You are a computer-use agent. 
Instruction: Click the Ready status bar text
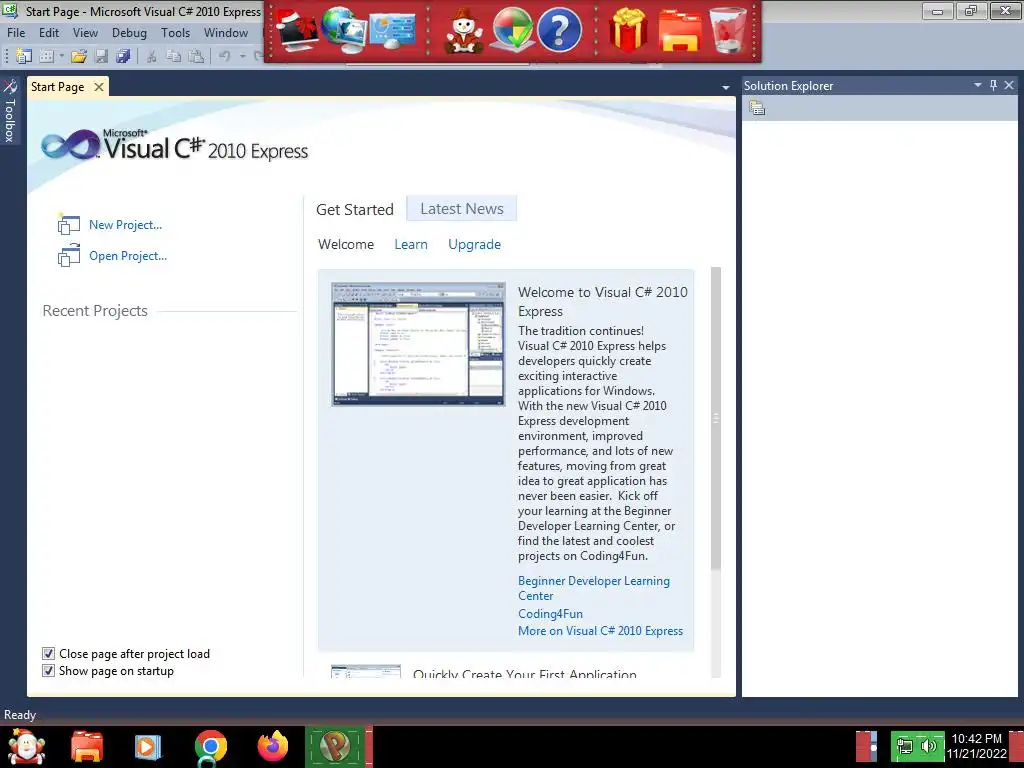pos(20,715)
